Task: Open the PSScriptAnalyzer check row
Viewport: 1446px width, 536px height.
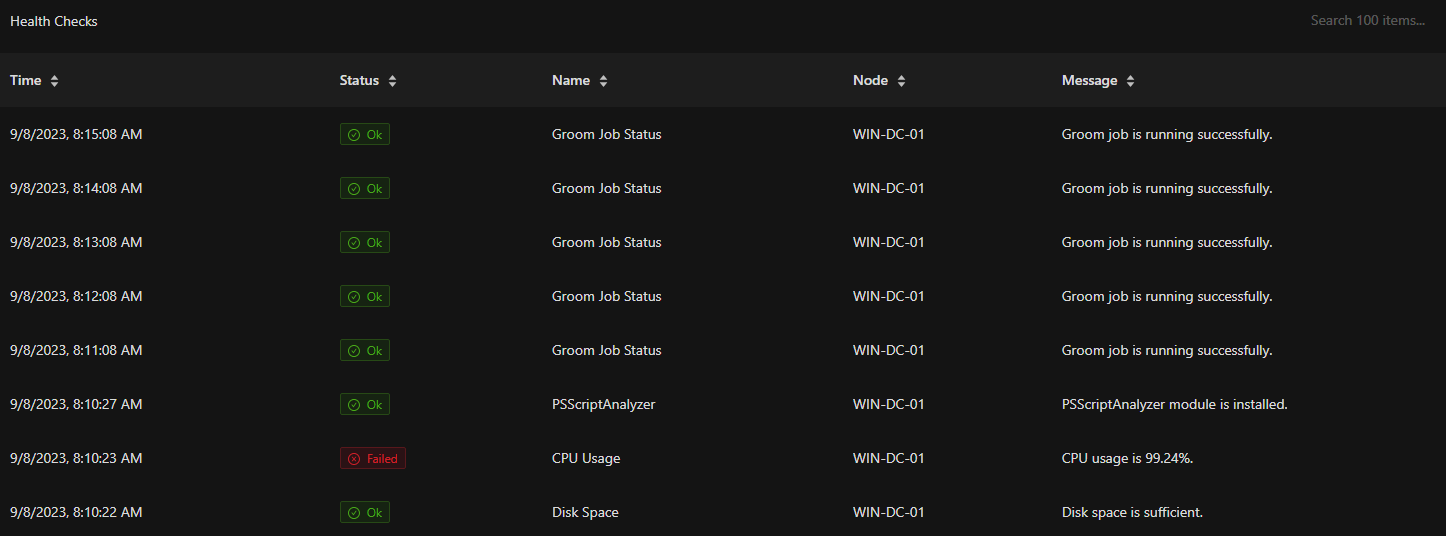Action: [723, 404]
